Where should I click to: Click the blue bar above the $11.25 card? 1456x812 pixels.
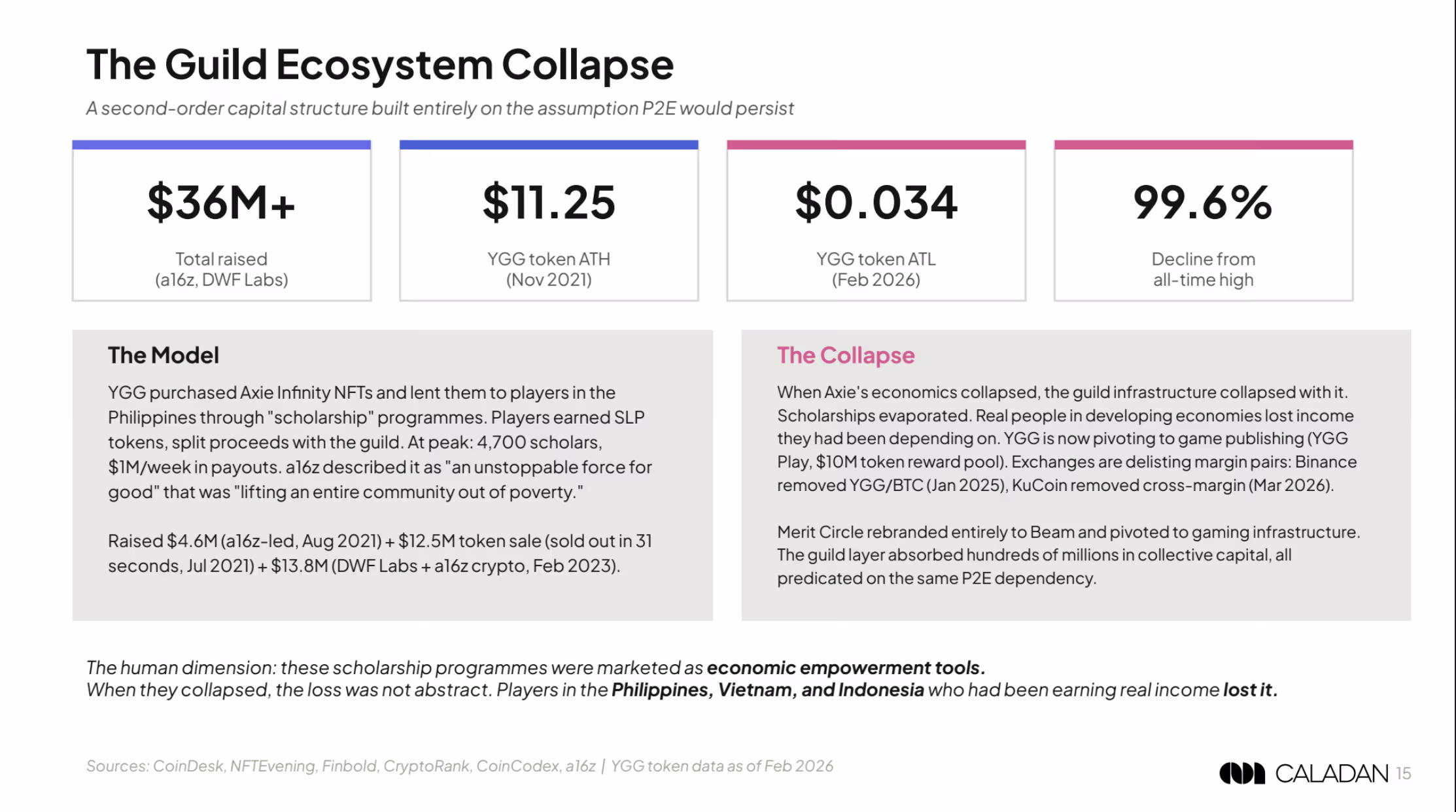click(x=549, y=144)
